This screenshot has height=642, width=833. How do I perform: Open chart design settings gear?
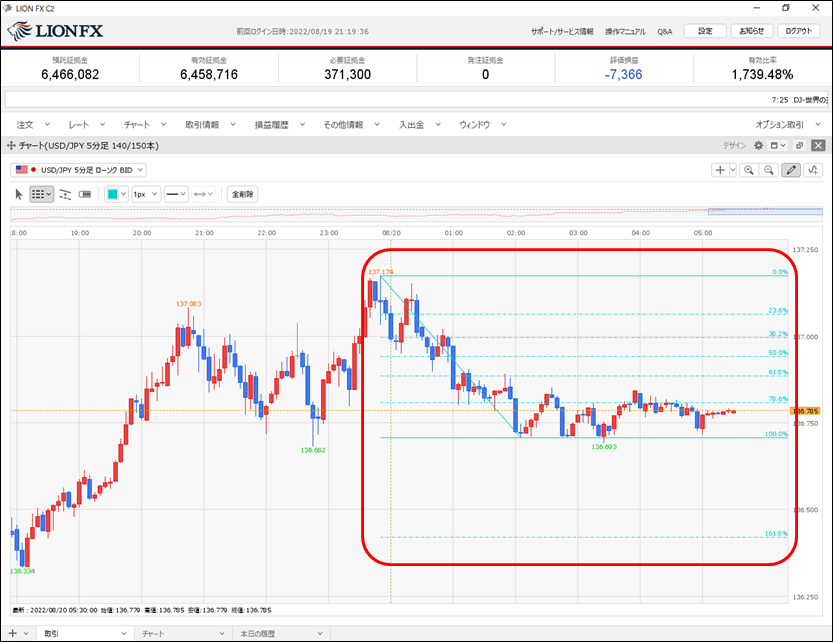(759, 146)
